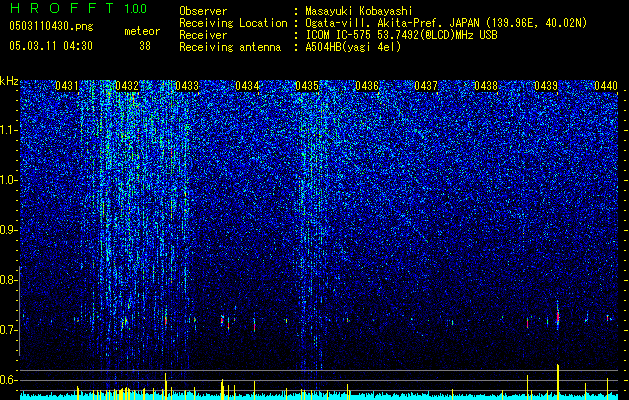Click the 0.6 kHz axis label
The width and height of the screenshot is (629, 400).
click(9, 380)
